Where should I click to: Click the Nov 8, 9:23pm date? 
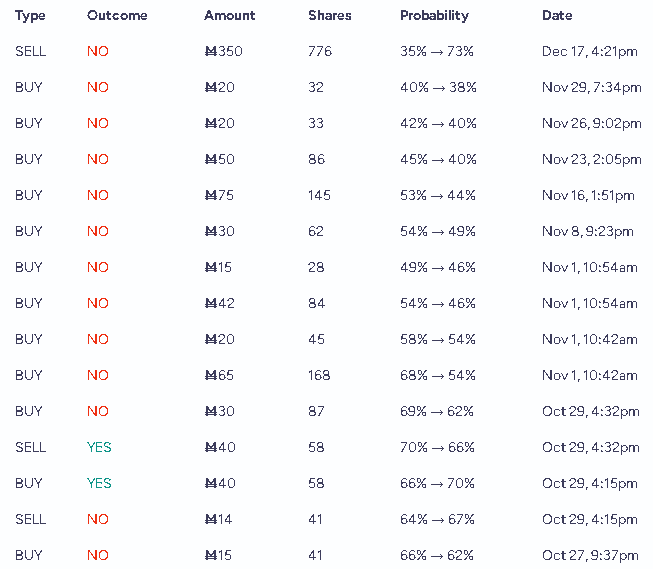tap(588, 232)
